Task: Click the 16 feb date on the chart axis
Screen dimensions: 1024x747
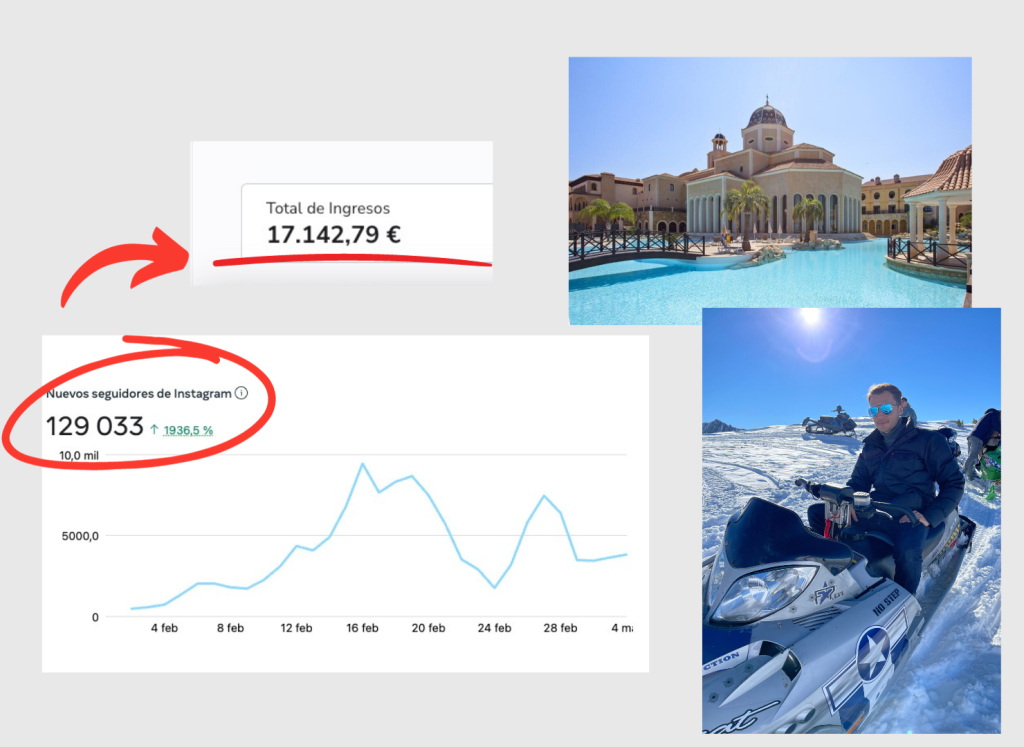Action: (362, 628)
